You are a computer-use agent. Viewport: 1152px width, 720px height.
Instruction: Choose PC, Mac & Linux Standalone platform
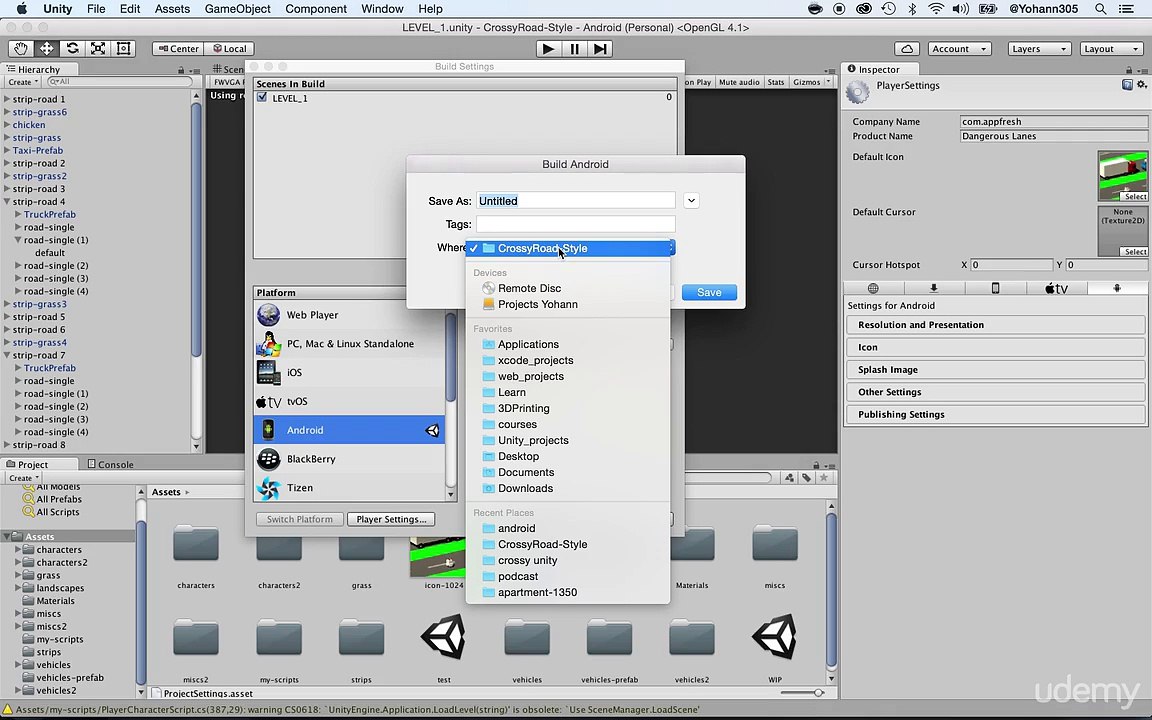point(349,343)
